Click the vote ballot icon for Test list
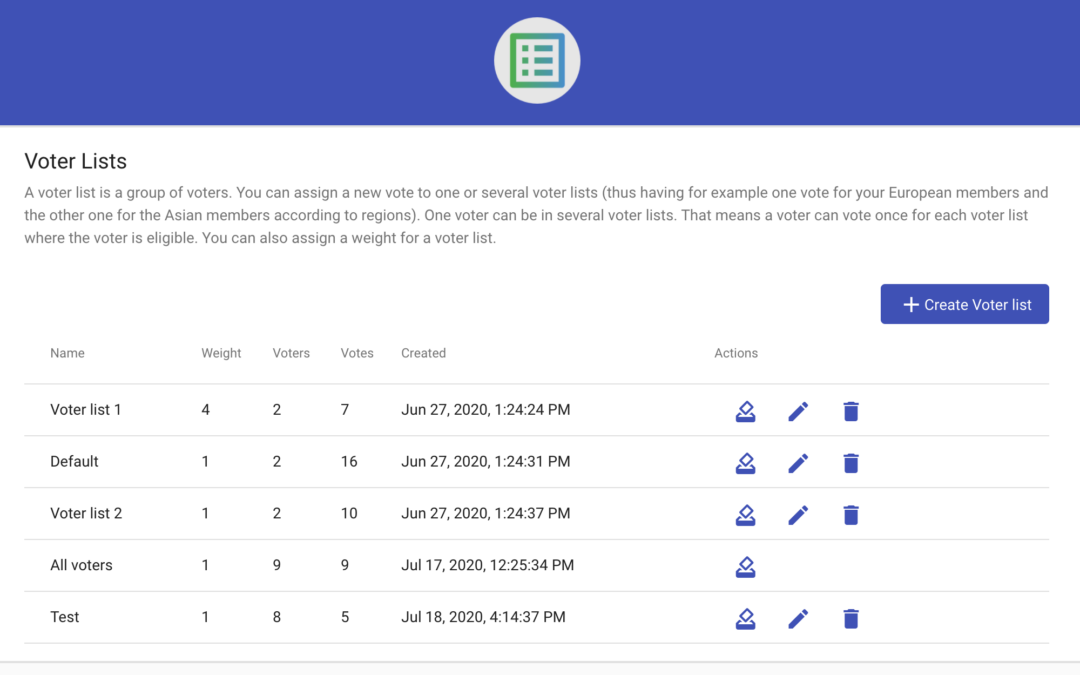 [x=745, y=619]
